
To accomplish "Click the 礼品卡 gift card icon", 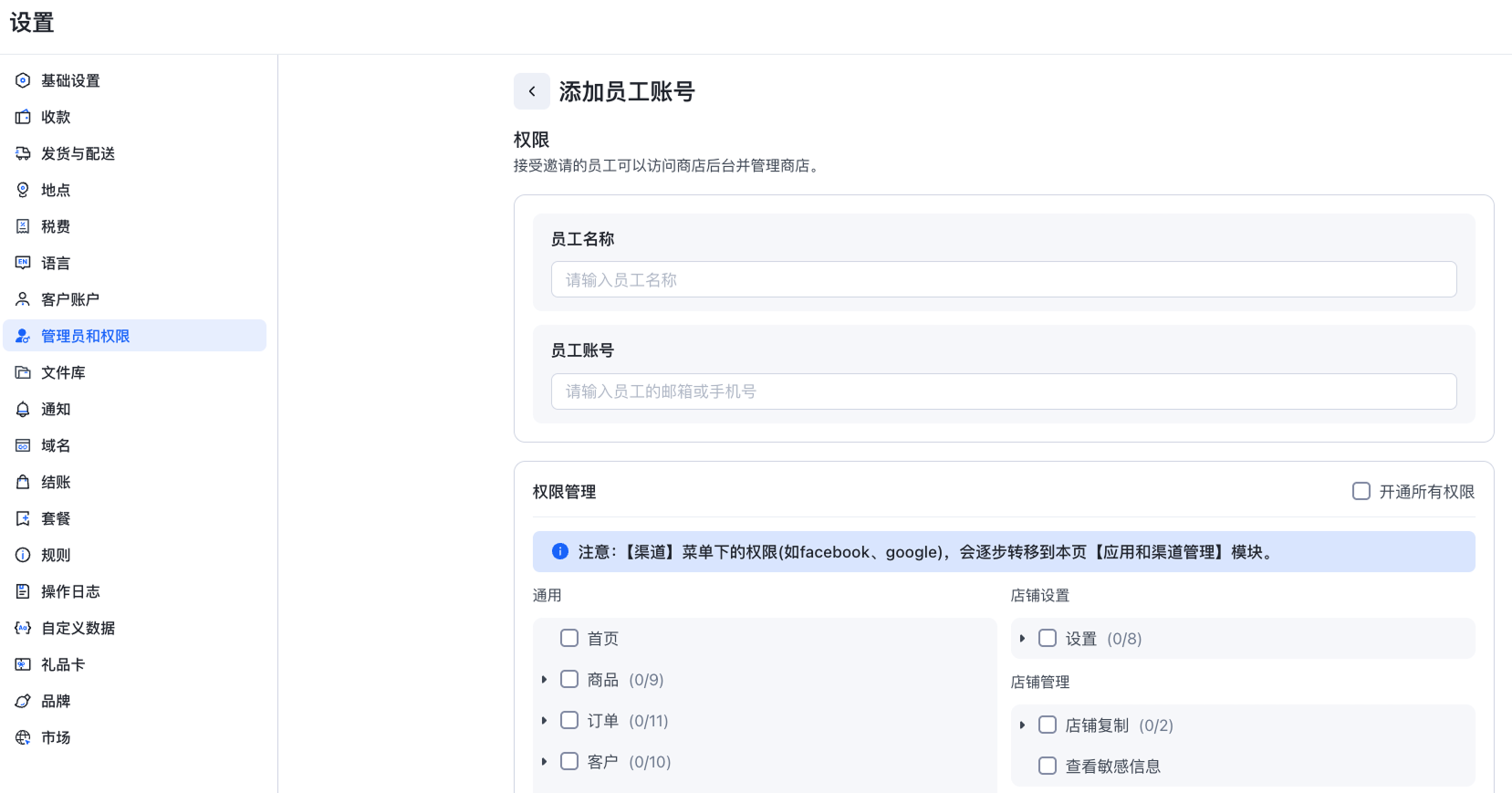I will 23,664.
